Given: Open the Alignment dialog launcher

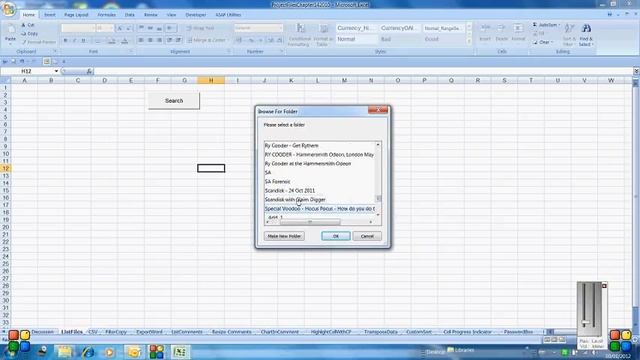Looking at the screenshot, I should (x=229, y=51).
